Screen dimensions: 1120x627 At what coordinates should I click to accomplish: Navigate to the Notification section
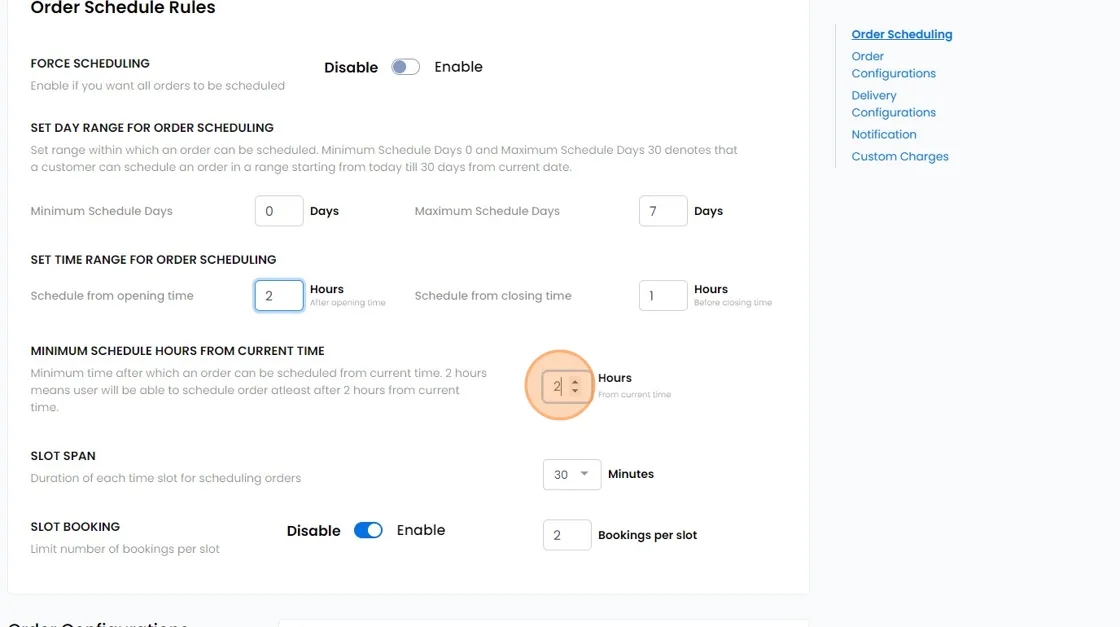coord(884,134)
